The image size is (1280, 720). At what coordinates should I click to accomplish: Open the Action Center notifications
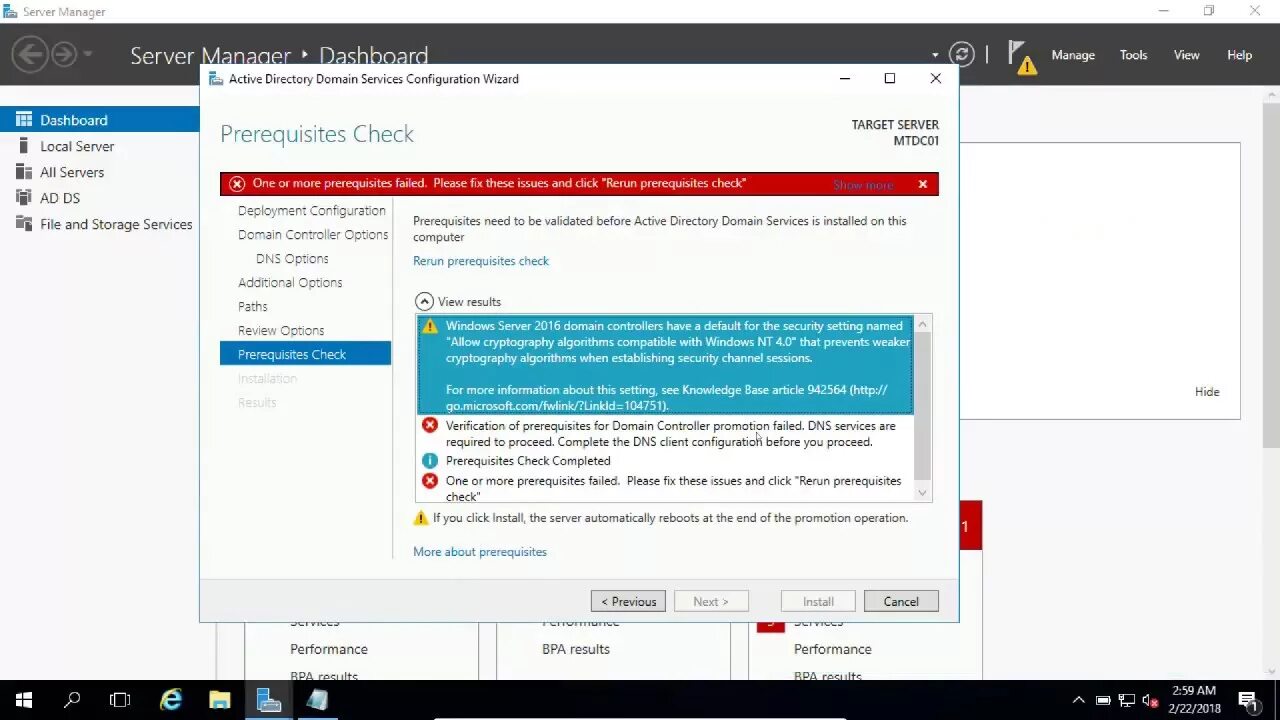click(x=1249, y=700)
